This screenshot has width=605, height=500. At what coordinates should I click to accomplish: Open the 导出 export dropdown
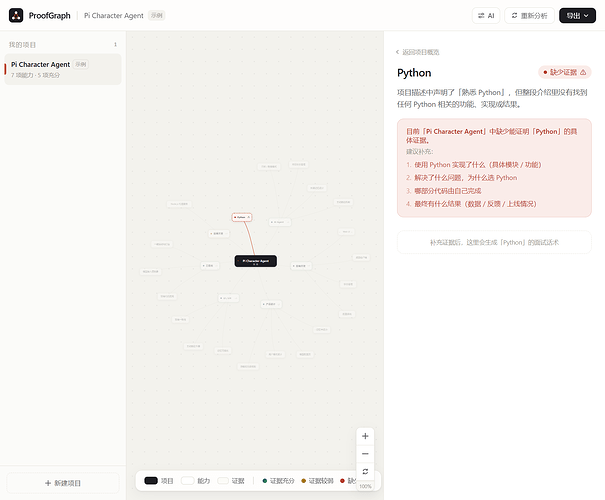click(x=577, y=15)
